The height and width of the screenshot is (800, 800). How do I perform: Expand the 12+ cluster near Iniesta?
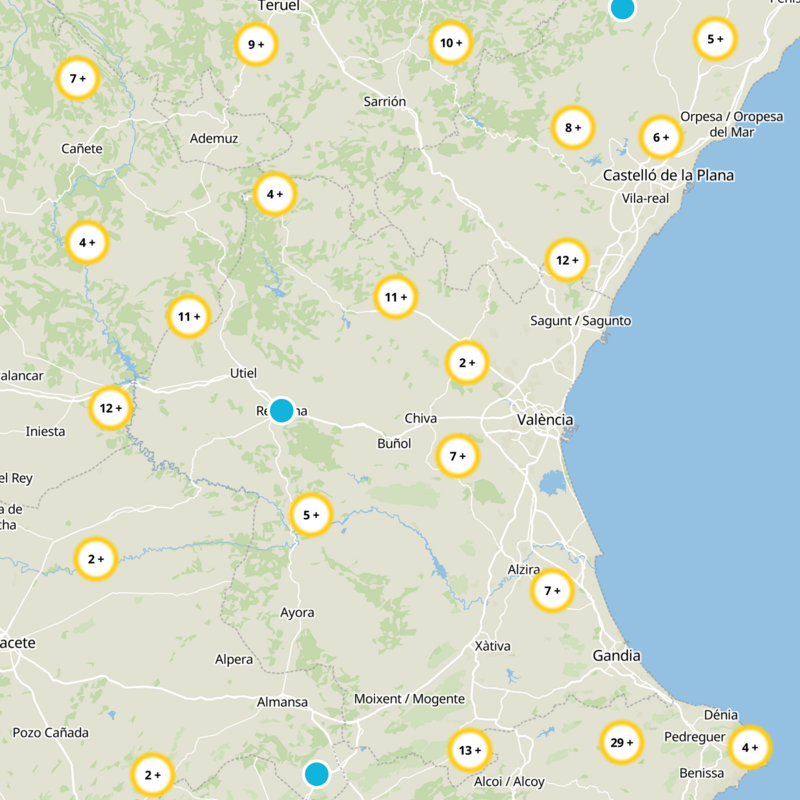click(x=111, y=408)
